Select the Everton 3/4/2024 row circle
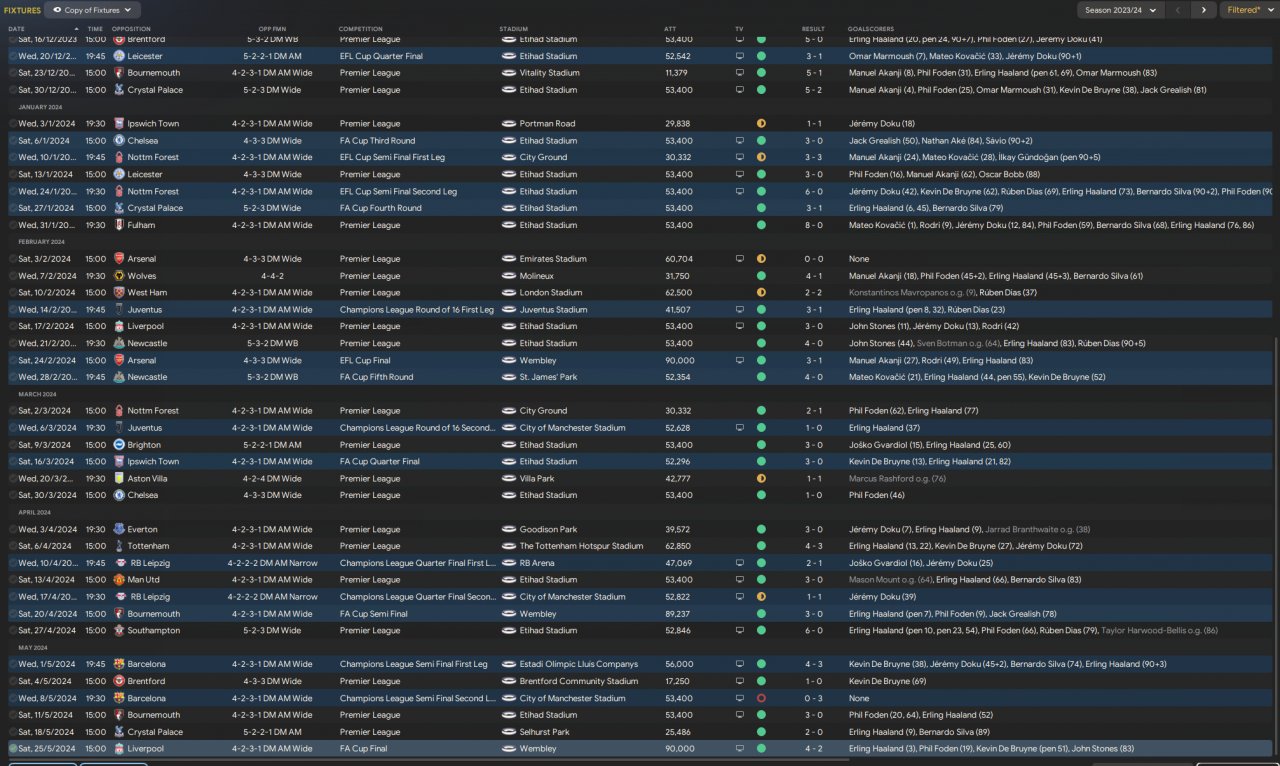The height and width of the screenshot is (766, 1280). click(x=13, y=530)
